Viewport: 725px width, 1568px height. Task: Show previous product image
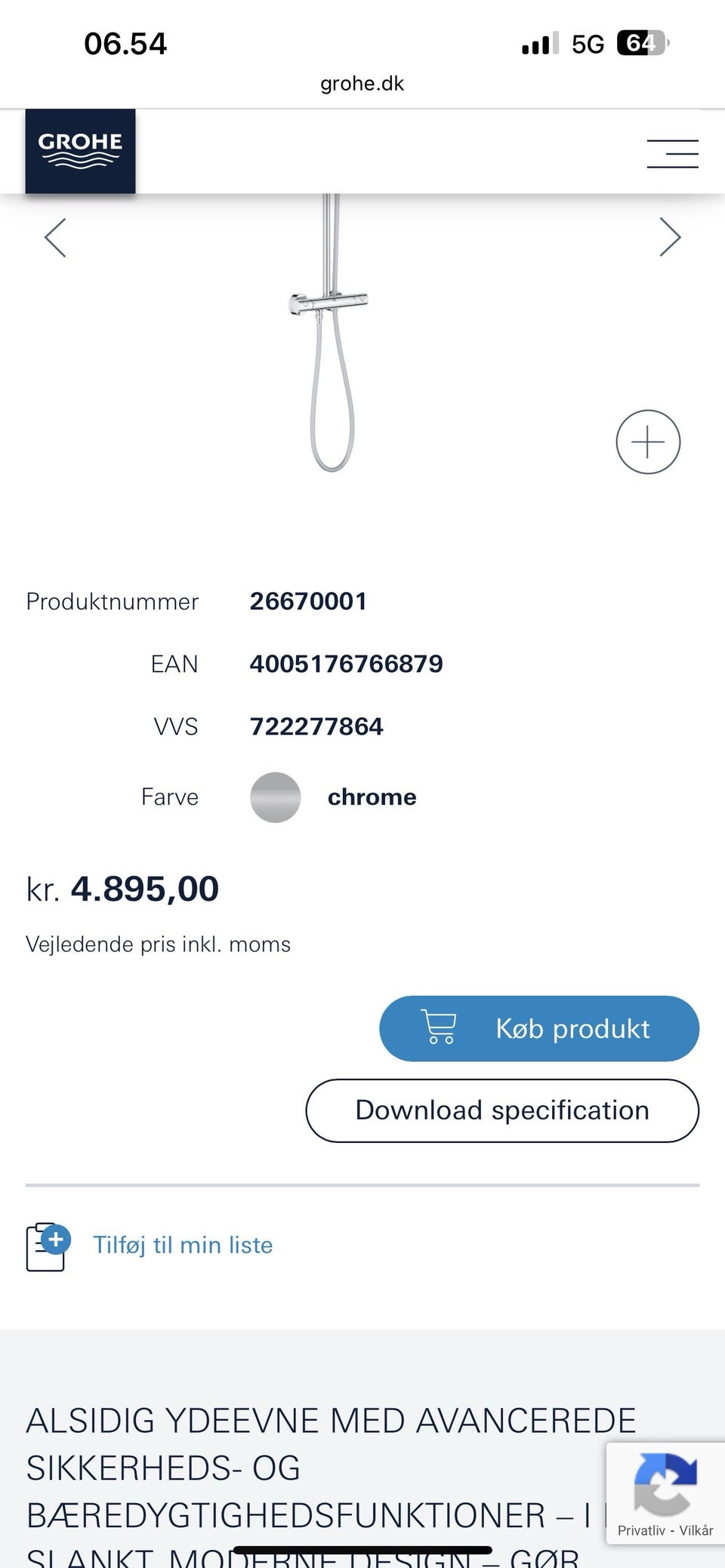coord(55,238)
